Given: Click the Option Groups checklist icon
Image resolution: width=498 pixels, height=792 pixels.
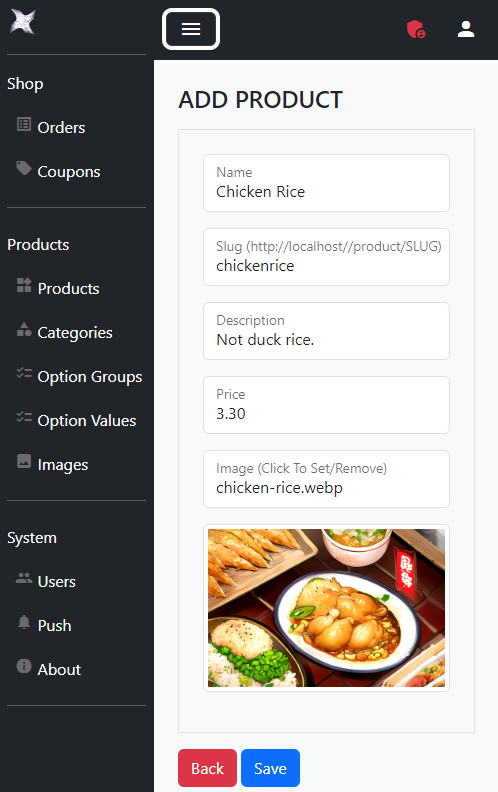Looking at the screenshot, I should pyautogui.click(x=24, y=373).
